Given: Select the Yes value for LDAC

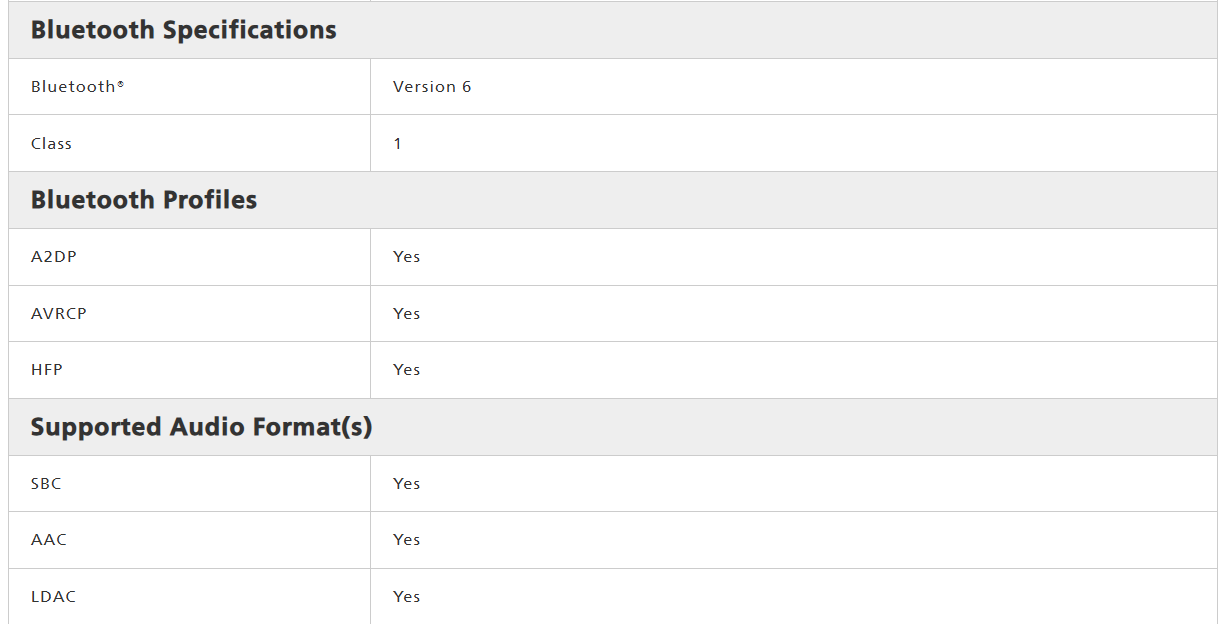Looking at the screenshot, I should tap(406, 597).
